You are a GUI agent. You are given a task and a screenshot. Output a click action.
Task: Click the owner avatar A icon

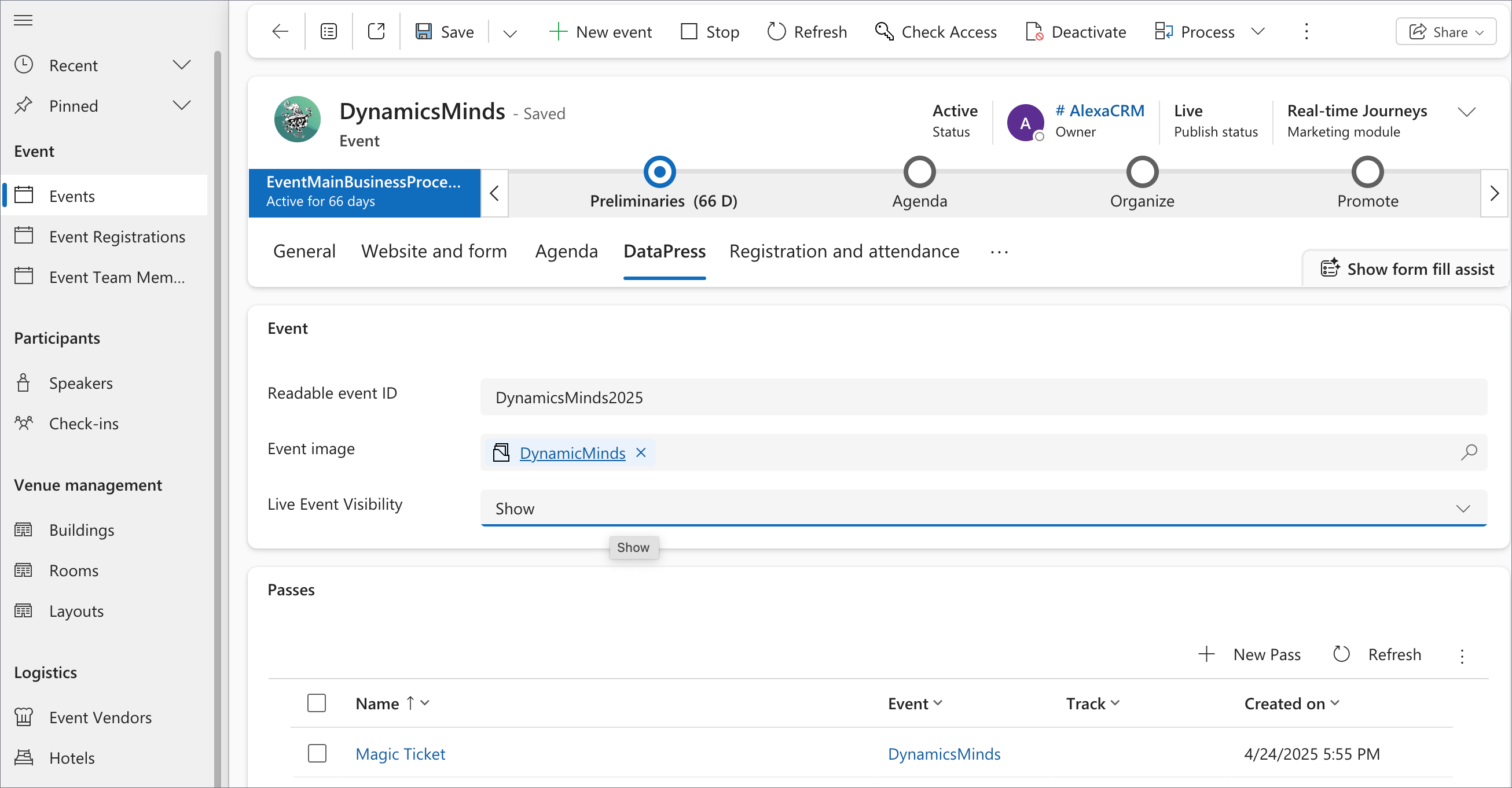pos(1025,123)
